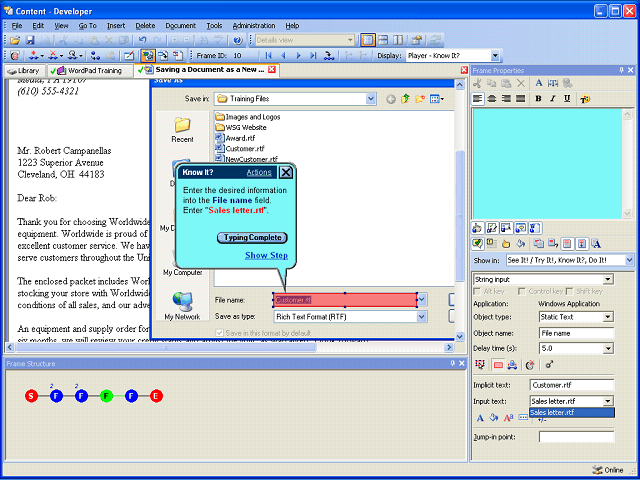Right align bubble text
This screenshot has height=480, width=640.
pos(507,99)
